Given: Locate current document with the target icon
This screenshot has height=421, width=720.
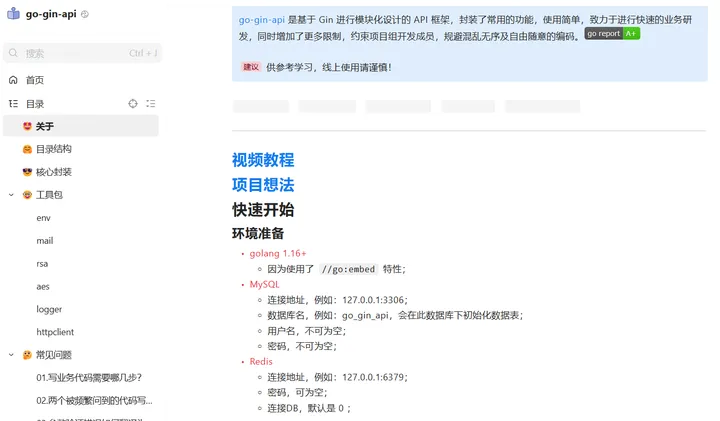Looking at the screenshot, I should (x=133, y=104).
